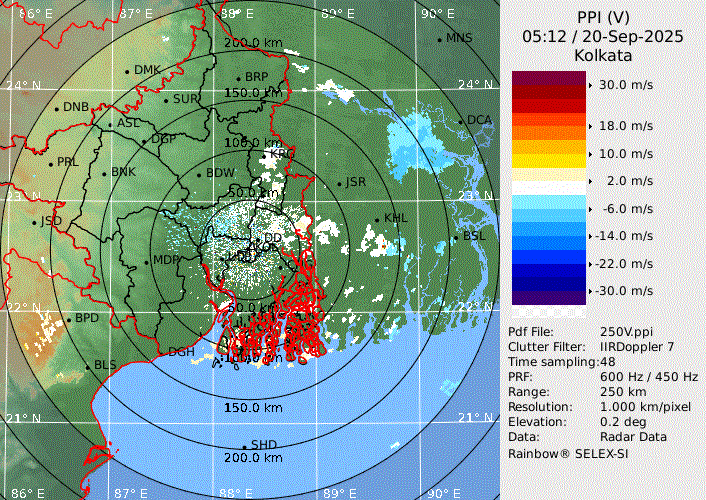The height and width of the screenshot is (500, 706).
Task: Click the BPD station marker
Action: (x=69, y=319)
